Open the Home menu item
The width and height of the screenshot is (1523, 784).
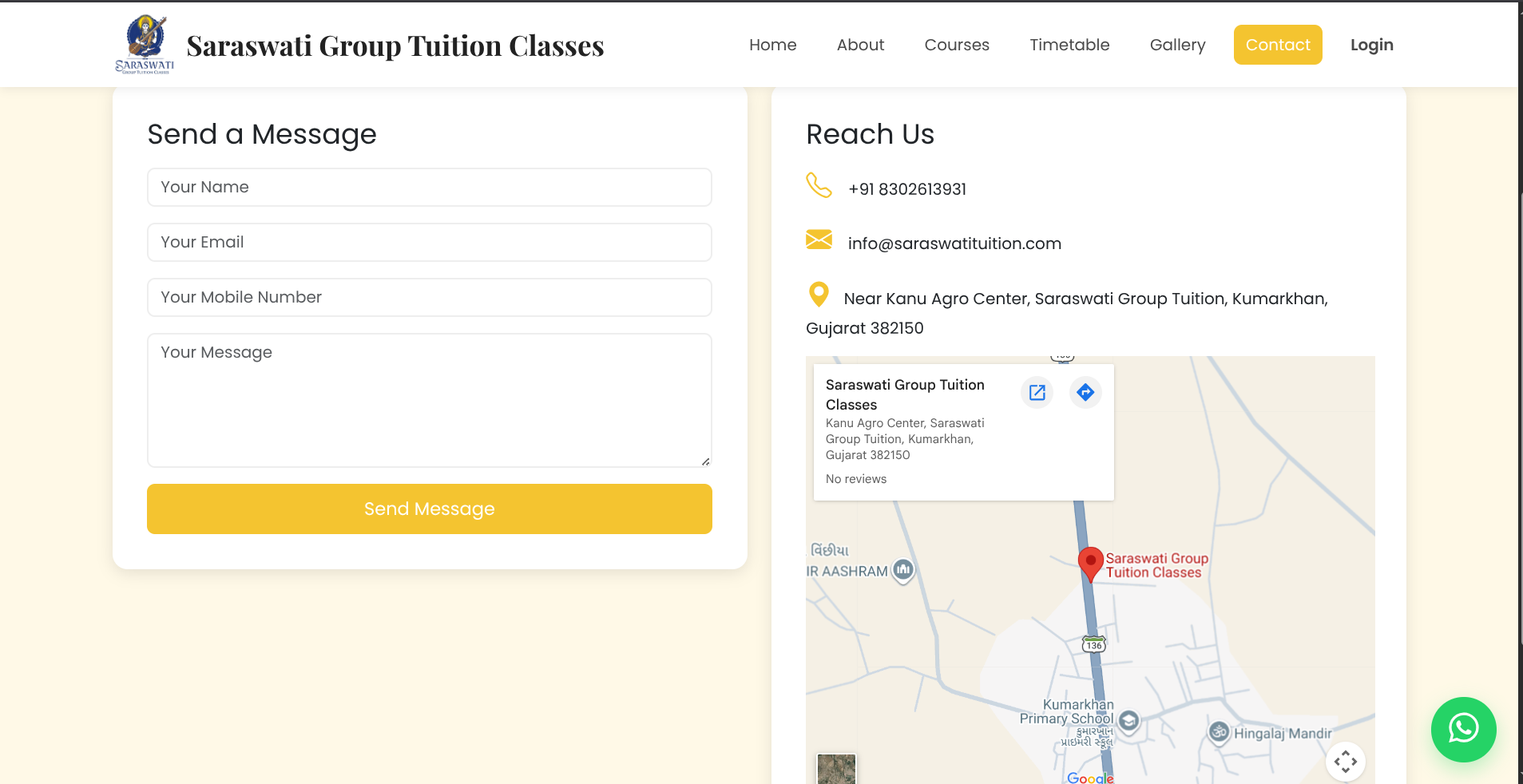pos(772,45)
